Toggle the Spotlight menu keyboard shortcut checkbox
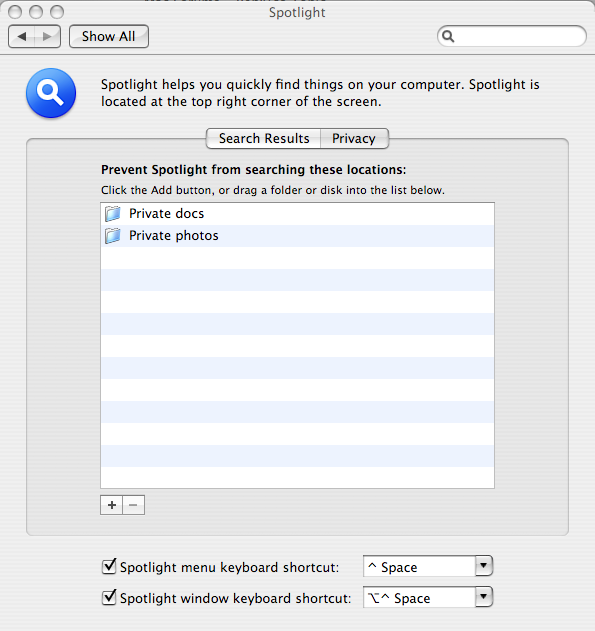595x631 pixels. click(x=109, y=566)
